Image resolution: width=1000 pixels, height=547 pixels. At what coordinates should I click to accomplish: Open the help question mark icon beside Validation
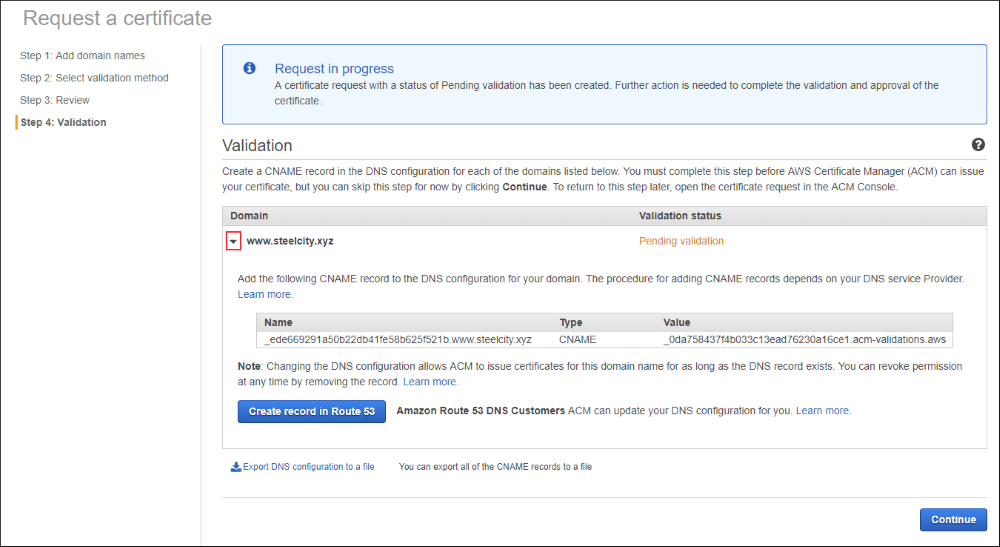[978, 145]
